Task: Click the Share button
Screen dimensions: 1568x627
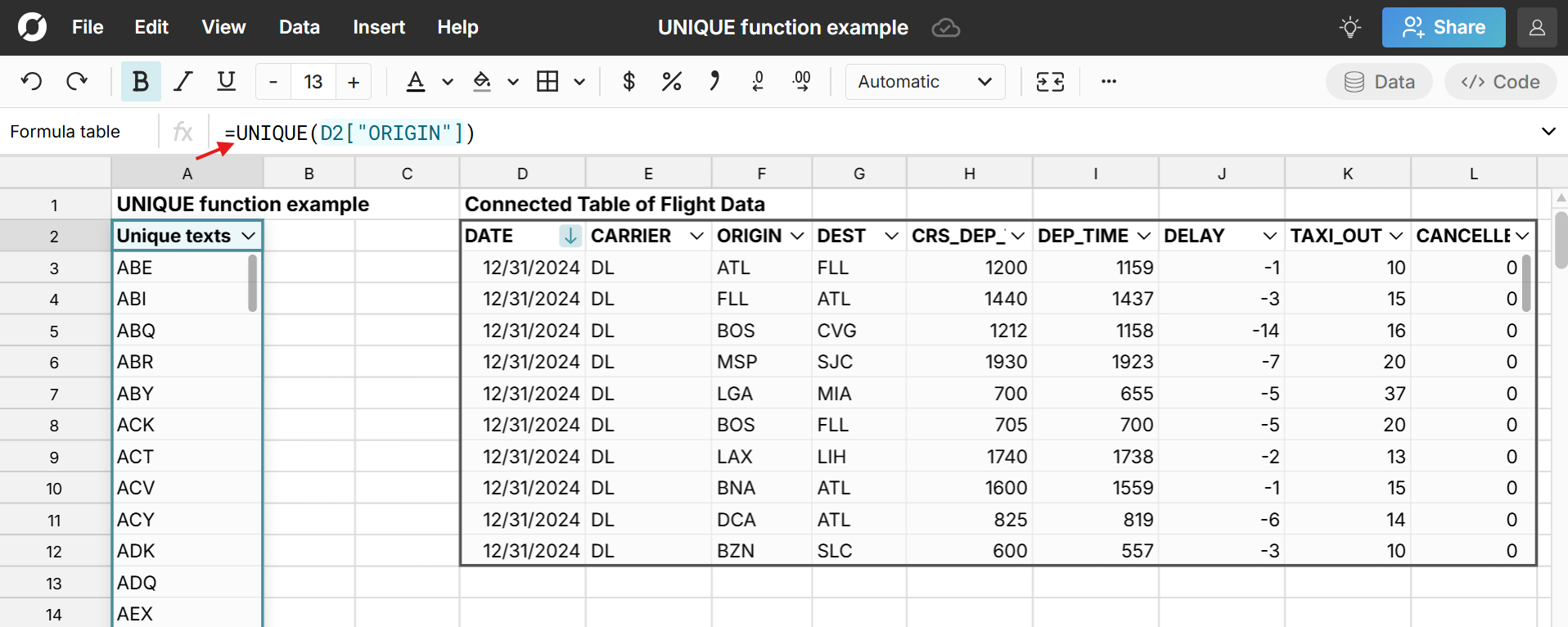Action: pyautogui.click(x=1443, y=28)
